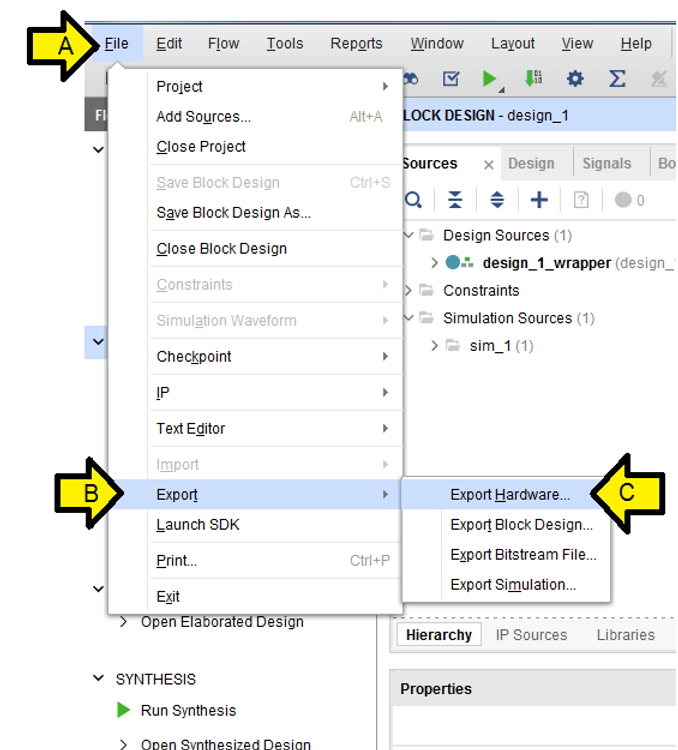
Task: Expand the design_1_wrapper tree node
Action: point(434,263)
